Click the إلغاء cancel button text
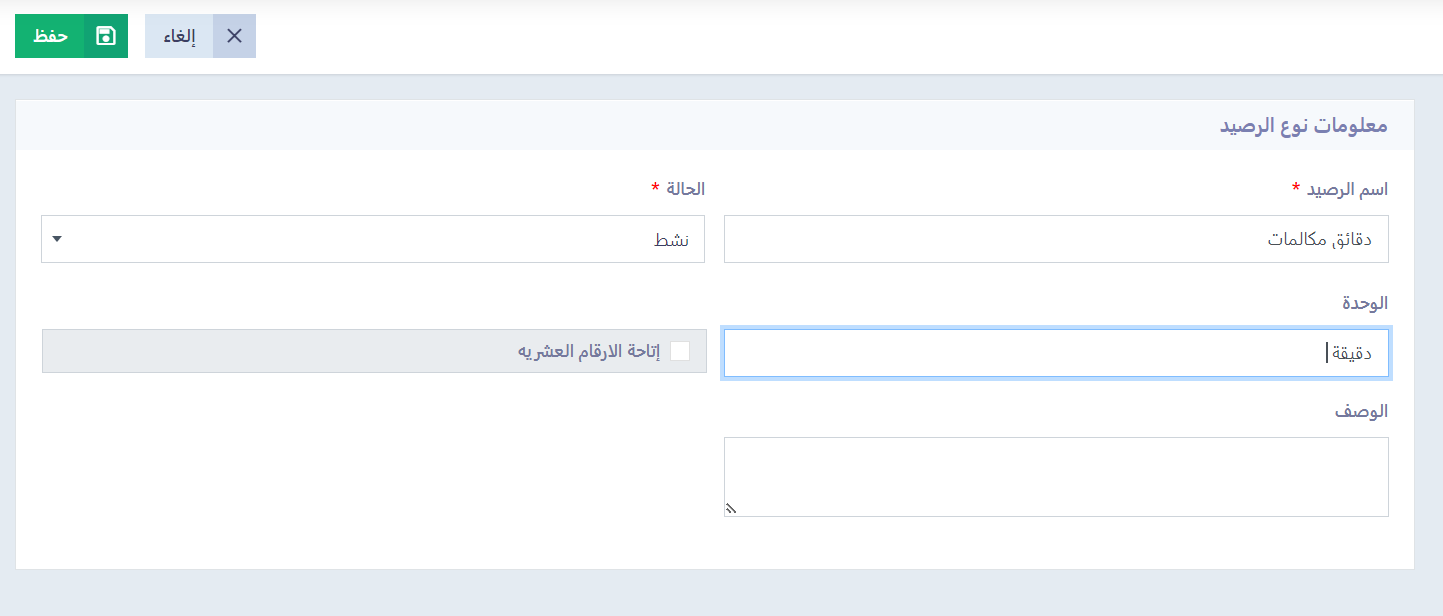Image resolution: width=1443 pixels, height=616 pixels. click(180, 36)
